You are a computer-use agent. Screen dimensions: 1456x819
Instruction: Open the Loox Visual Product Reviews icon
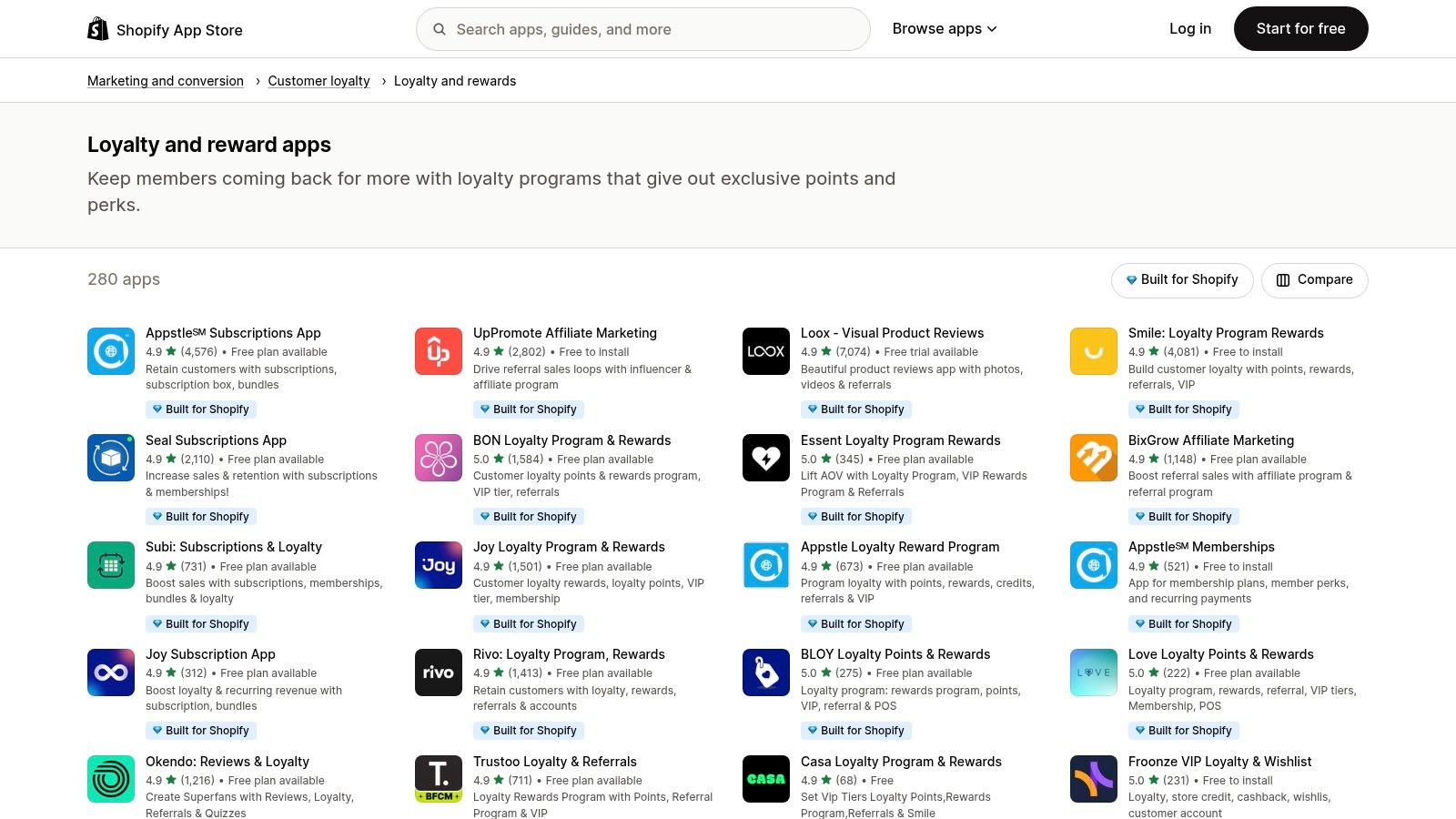766,351
